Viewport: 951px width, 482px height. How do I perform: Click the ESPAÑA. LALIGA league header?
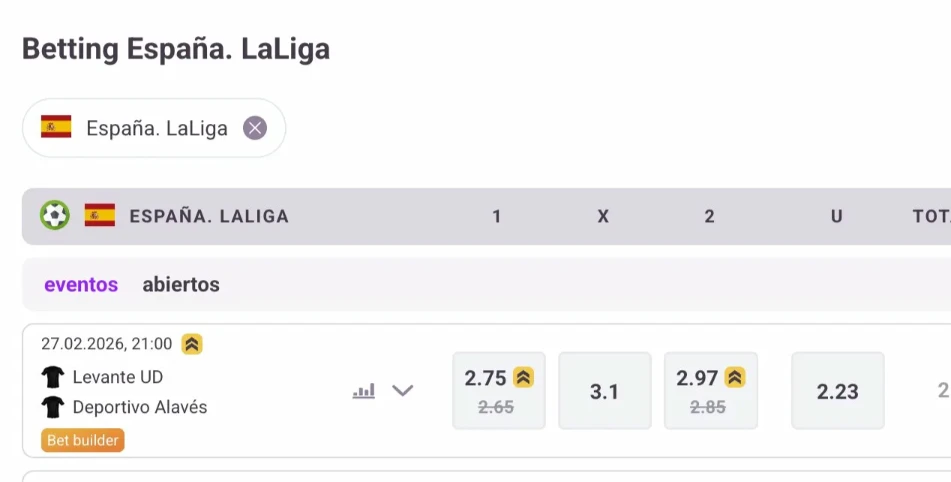click(209, 216)
